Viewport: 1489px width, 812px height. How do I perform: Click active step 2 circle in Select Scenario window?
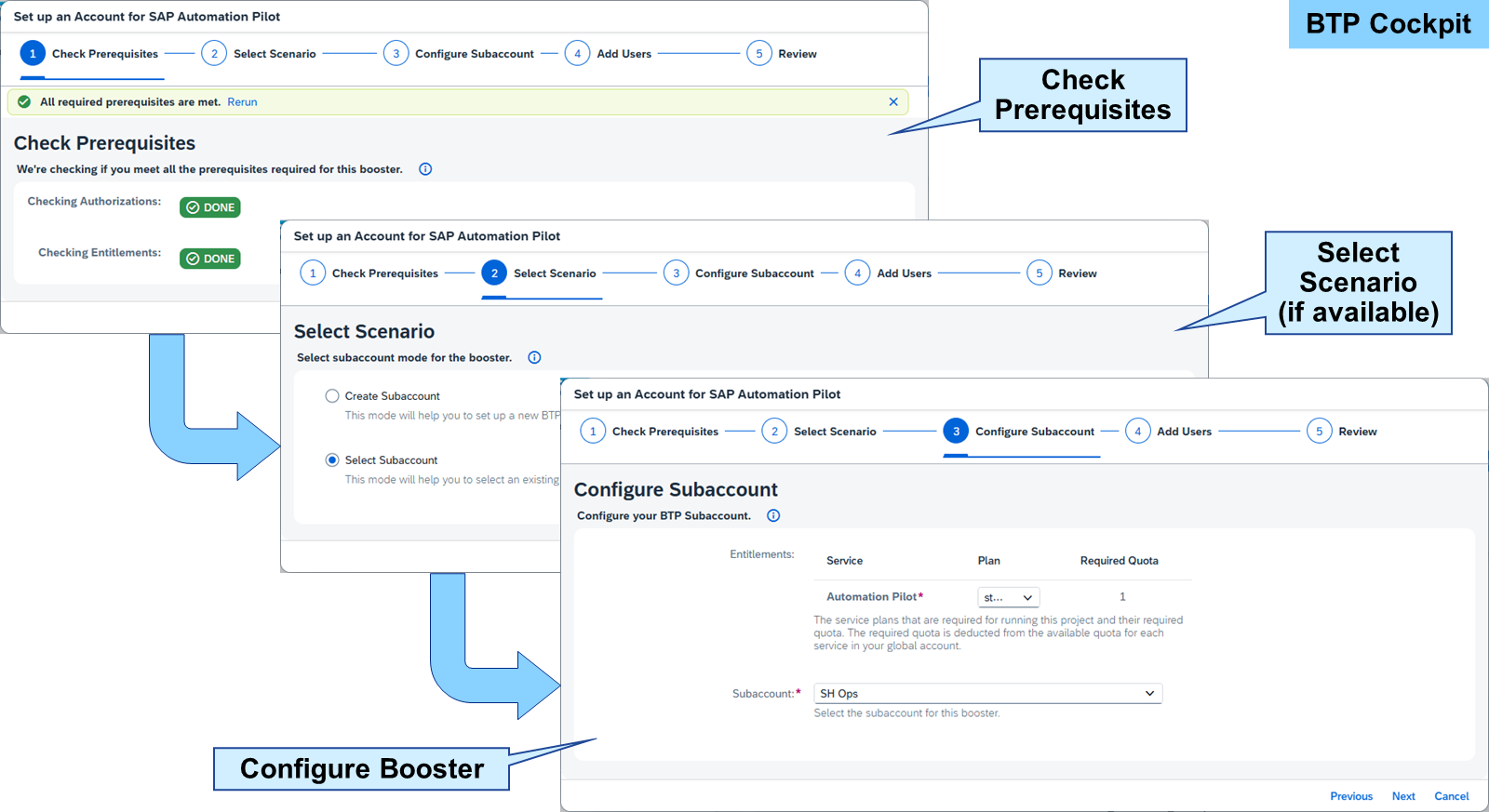[x=494, y=273]
